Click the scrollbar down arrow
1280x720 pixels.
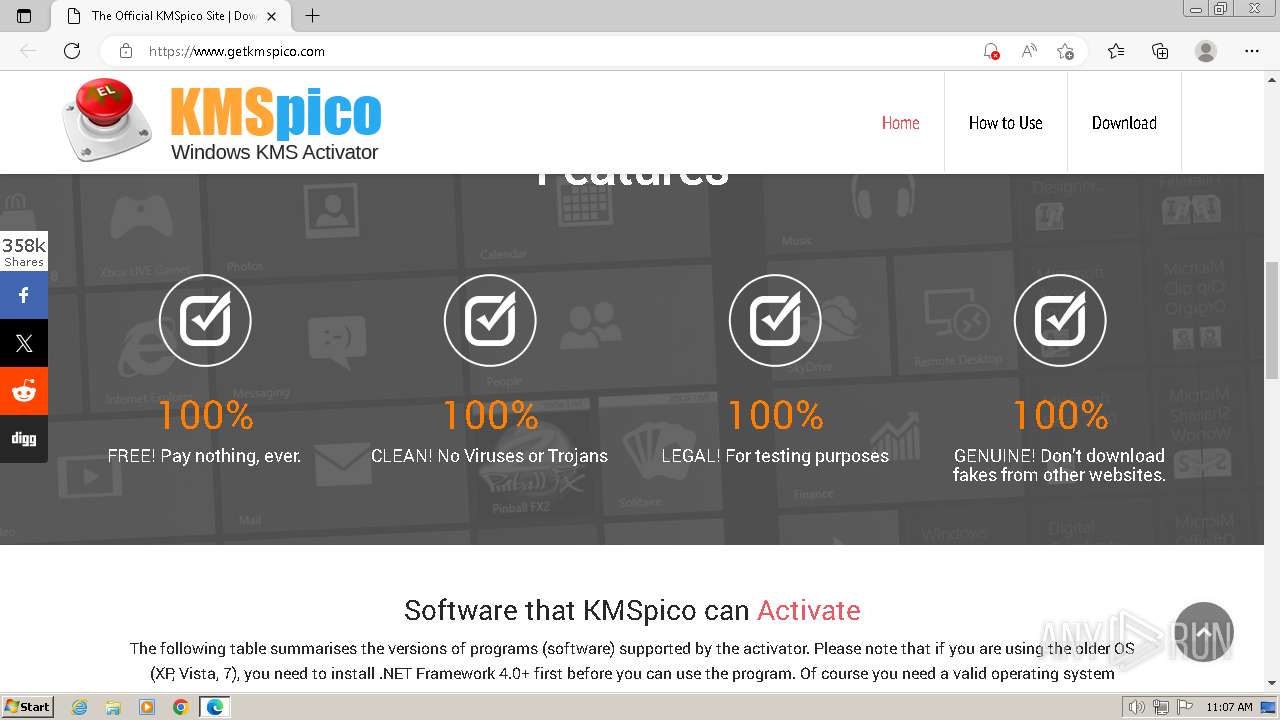[1272, 684]
